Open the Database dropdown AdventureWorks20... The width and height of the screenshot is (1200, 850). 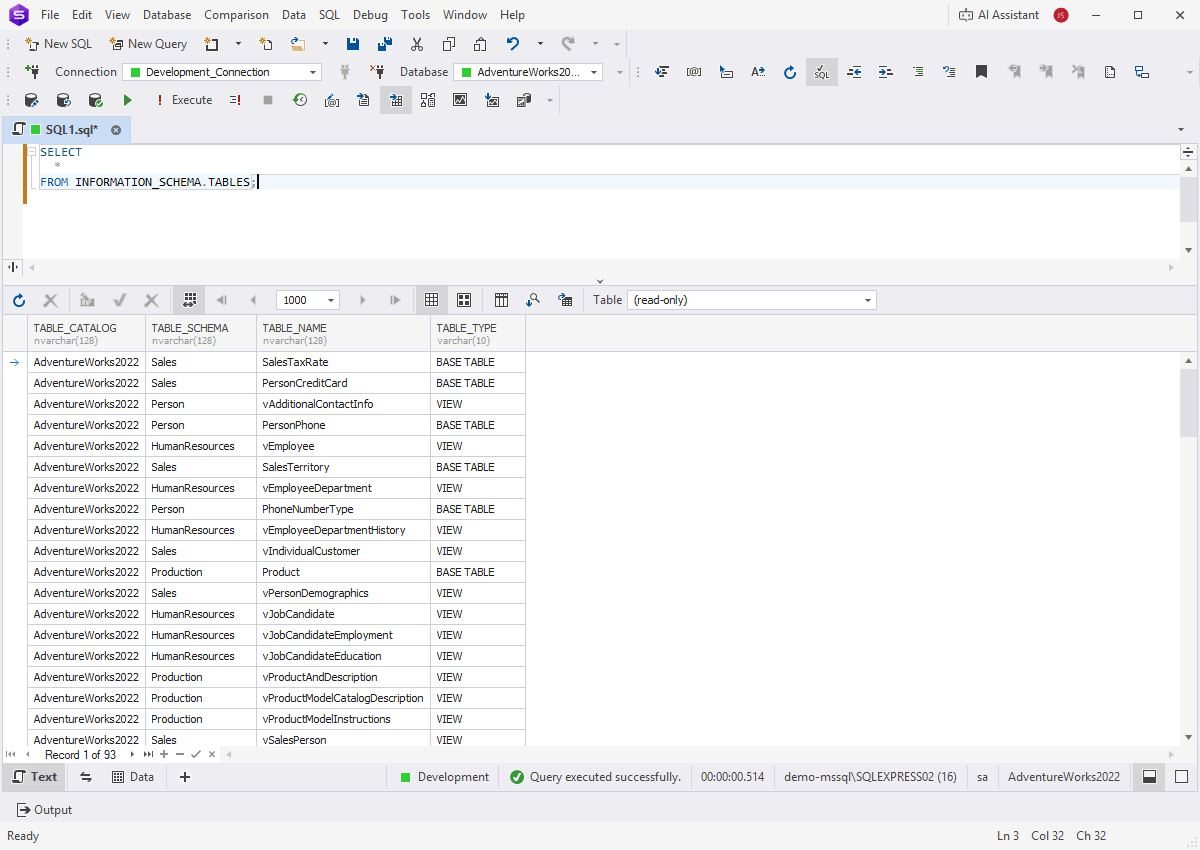pyautogui.click(x=528, y=72)
